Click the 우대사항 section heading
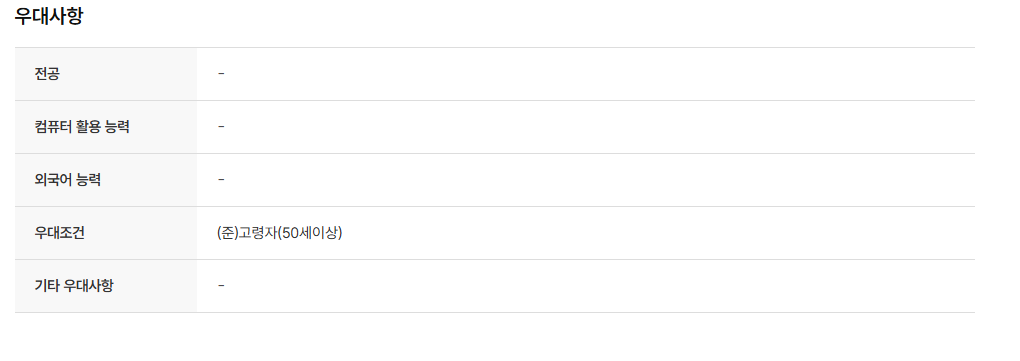Image resolution: width=1020 pixels, height=361 pixels. pos(49,16)
